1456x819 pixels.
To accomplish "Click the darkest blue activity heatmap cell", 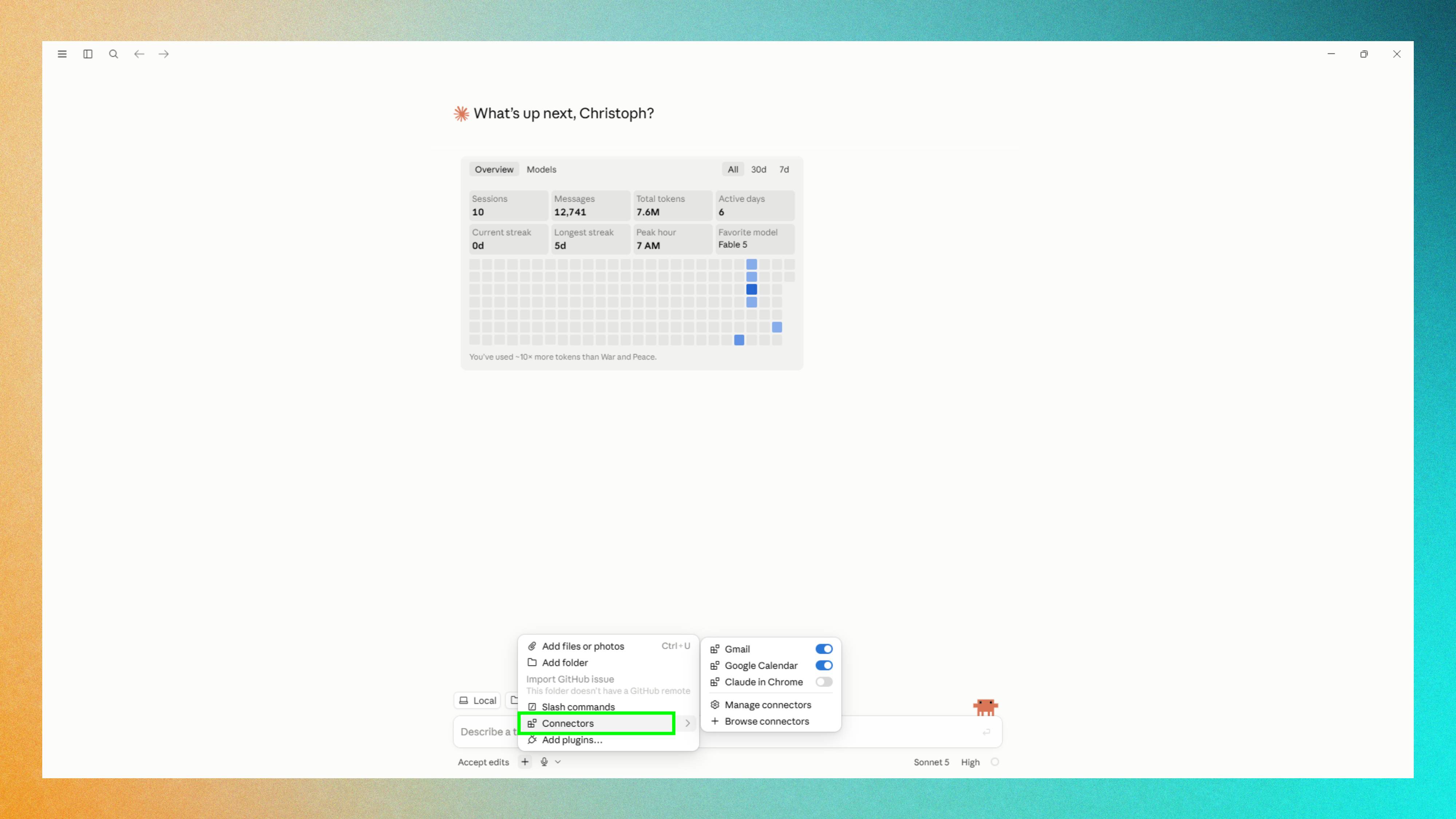I will (x=751, y=289).
